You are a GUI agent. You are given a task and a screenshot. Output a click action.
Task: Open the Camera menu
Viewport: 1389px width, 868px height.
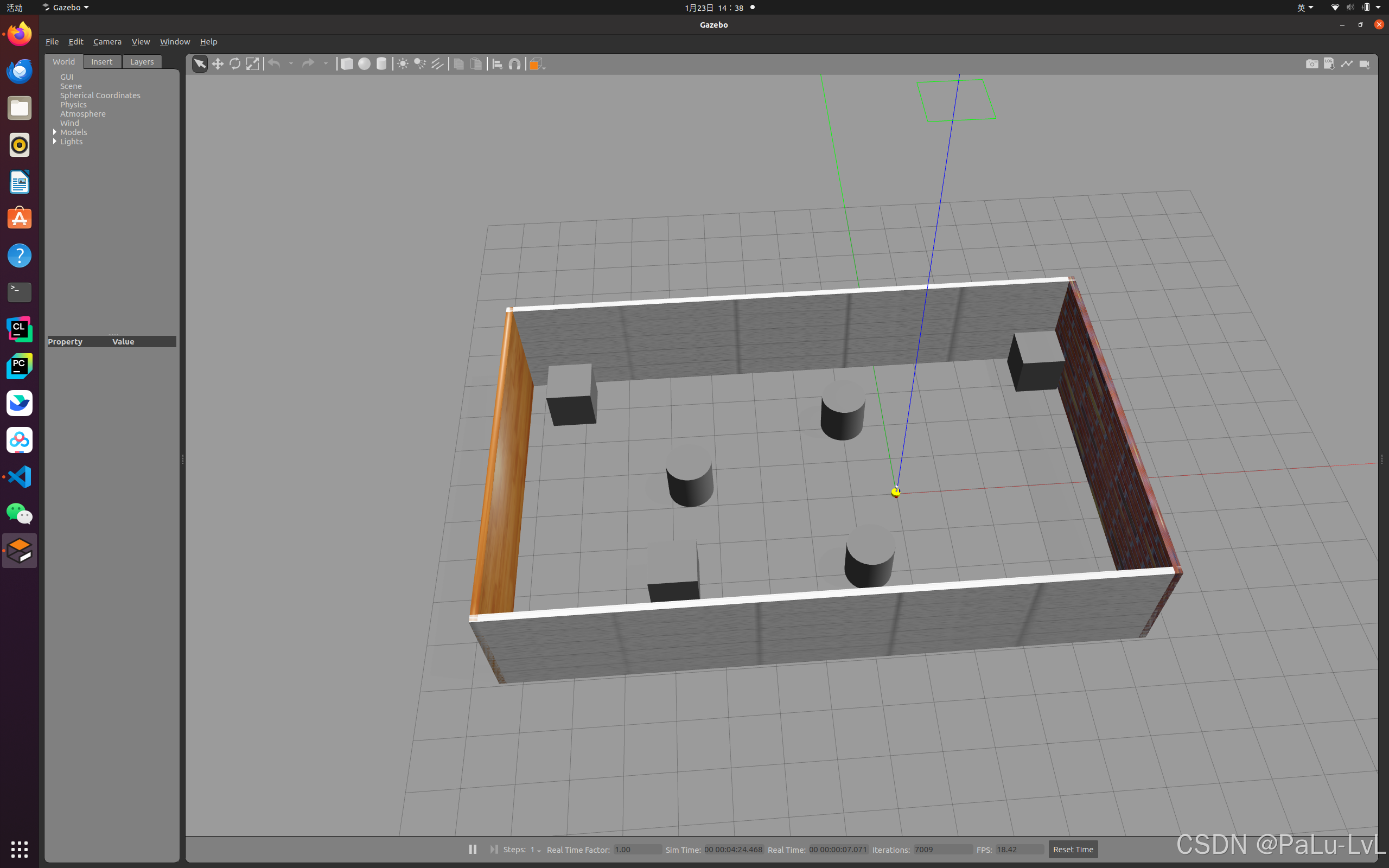(107, 41)
